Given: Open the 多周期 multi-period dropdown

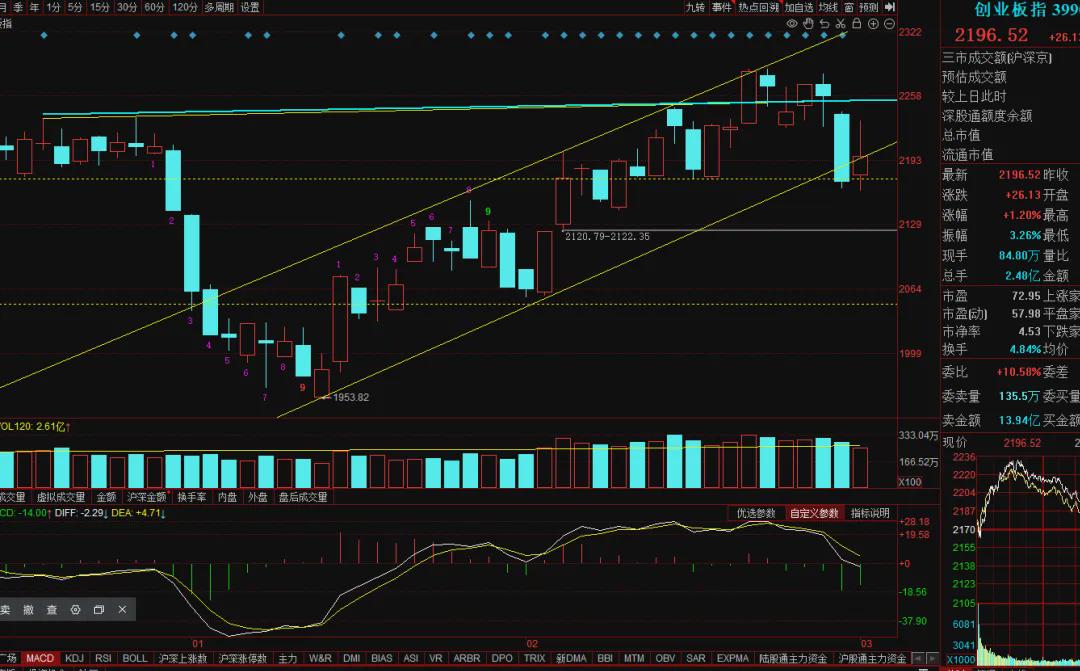Looking at the screenshot, I should (219, 7).
